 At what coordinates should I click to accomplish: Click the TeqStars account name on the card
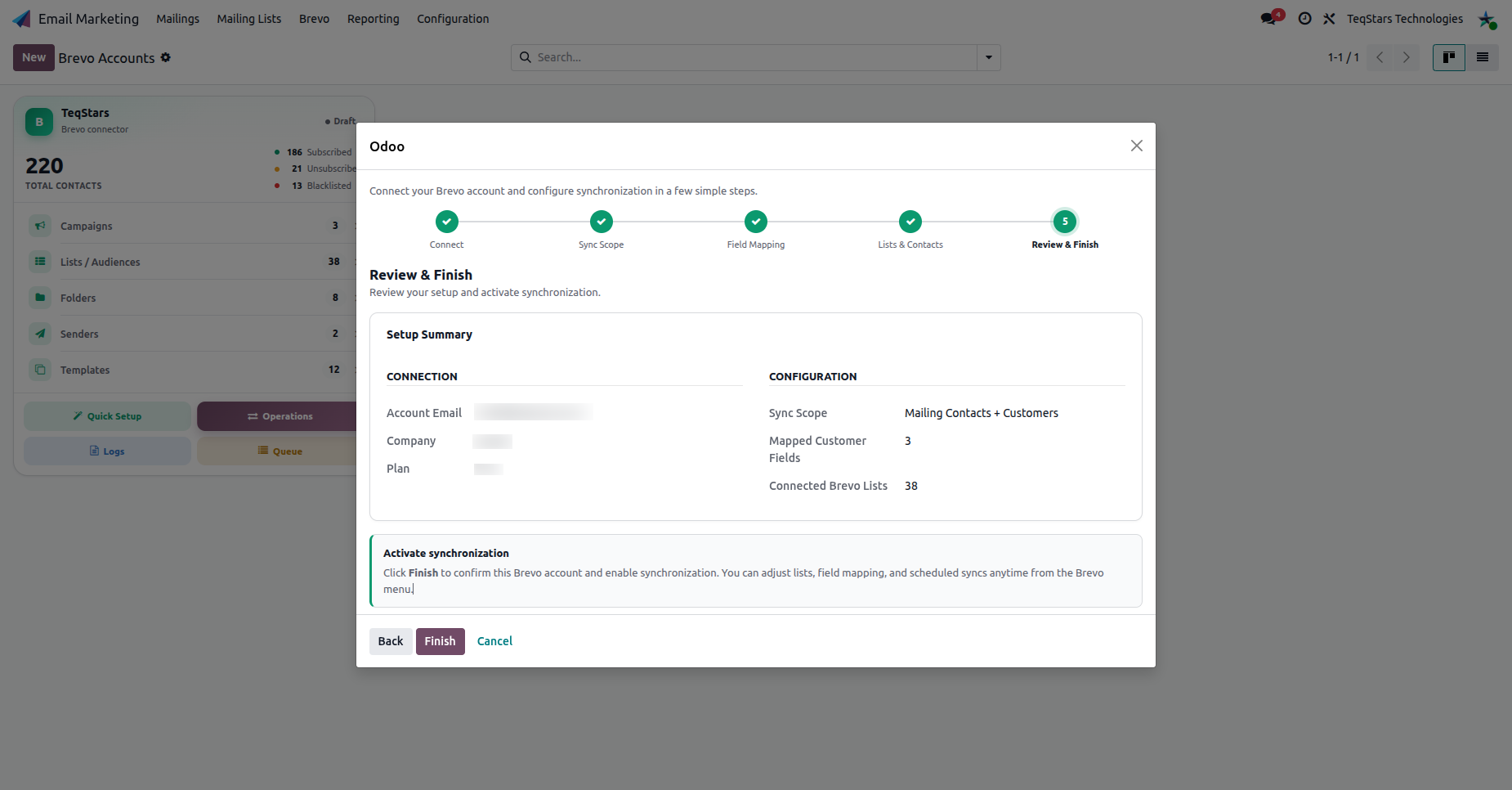point(85,113)
